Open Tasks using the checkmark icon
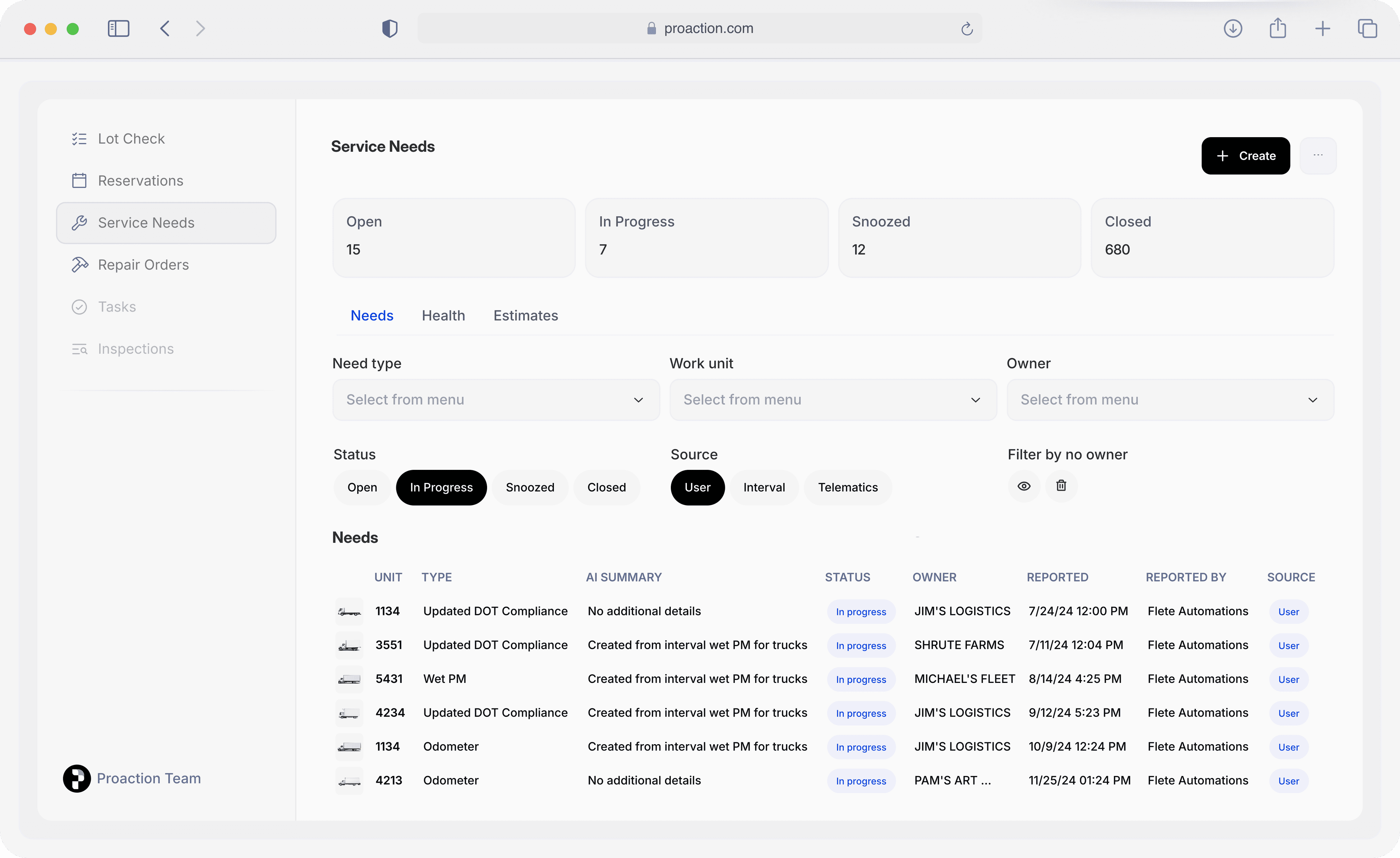This screenshot has height=858, width=1400. tap(79, 306)
